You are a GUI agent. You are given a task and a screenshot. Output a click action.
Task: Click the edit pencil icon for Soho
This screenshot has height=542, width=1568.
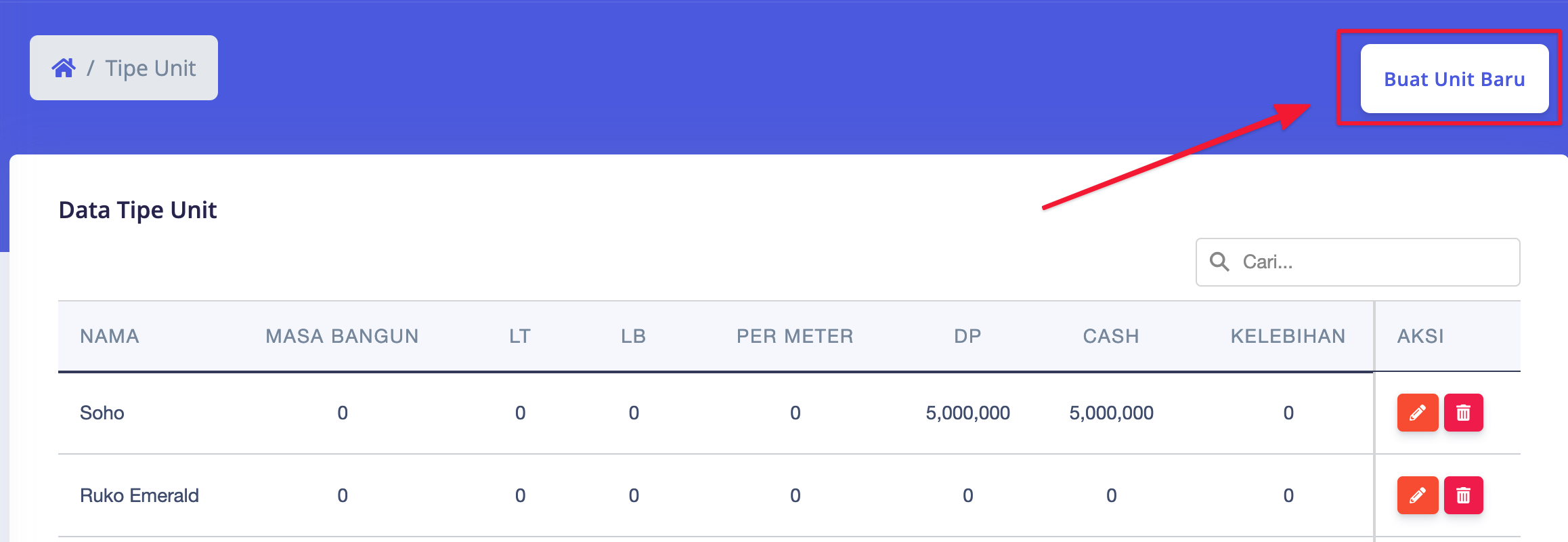[1417, 413]
